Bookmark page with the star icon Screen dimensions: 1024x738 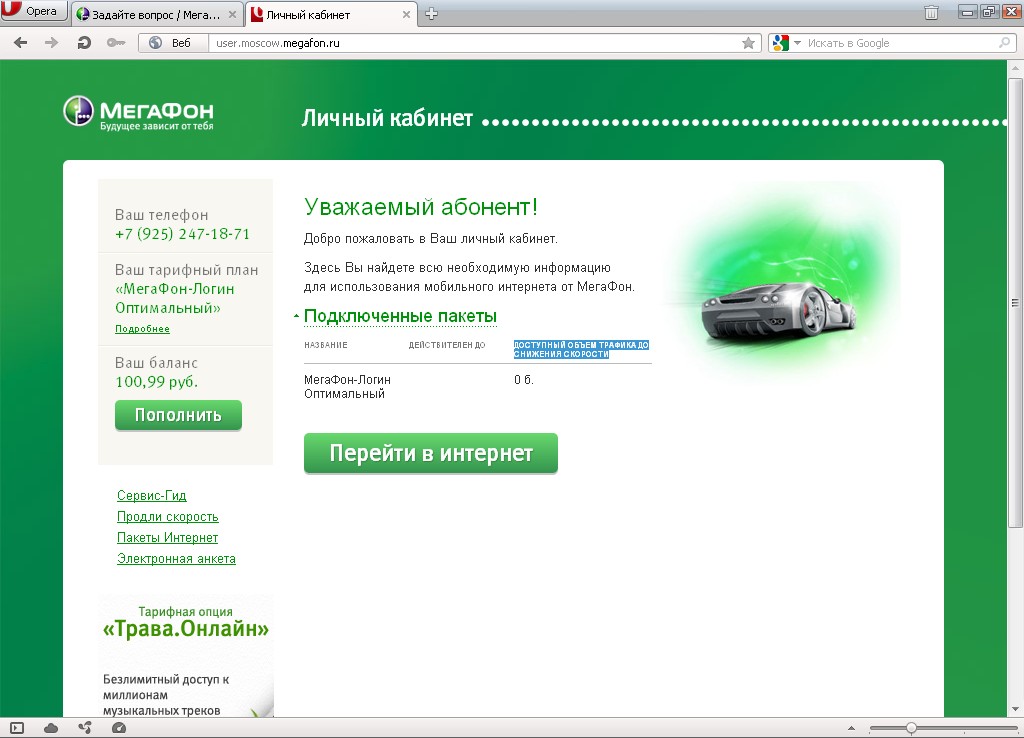click(748, 43)
